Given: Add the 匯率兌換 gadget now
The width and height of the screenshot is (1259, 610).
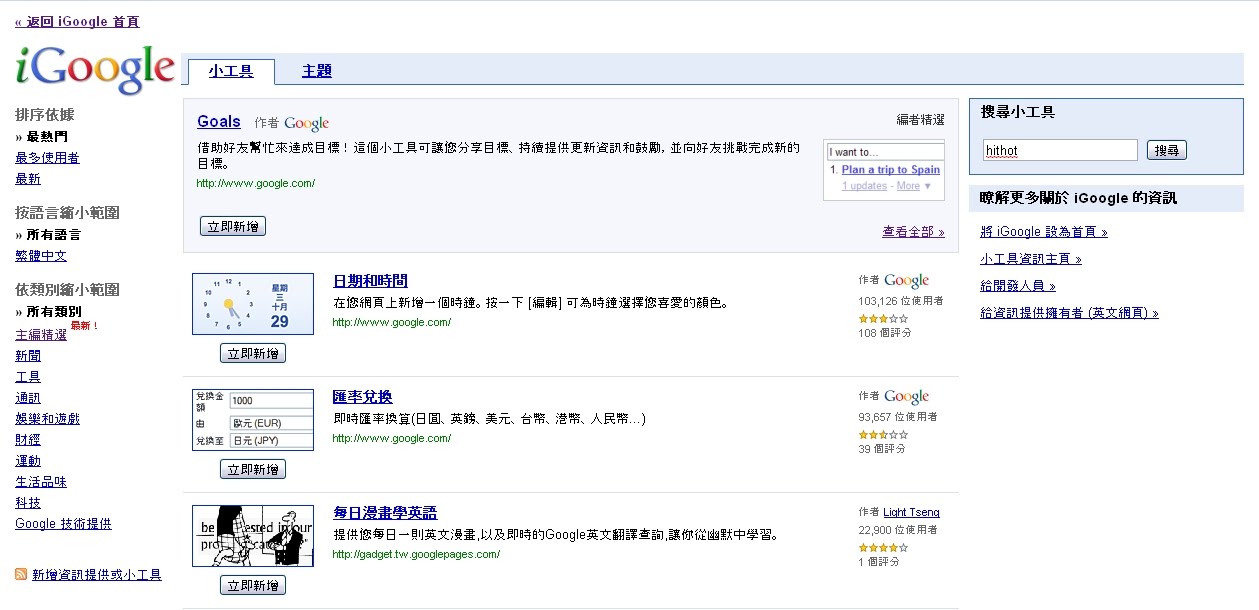Looking at the screenshot, I should coord(253,469).
